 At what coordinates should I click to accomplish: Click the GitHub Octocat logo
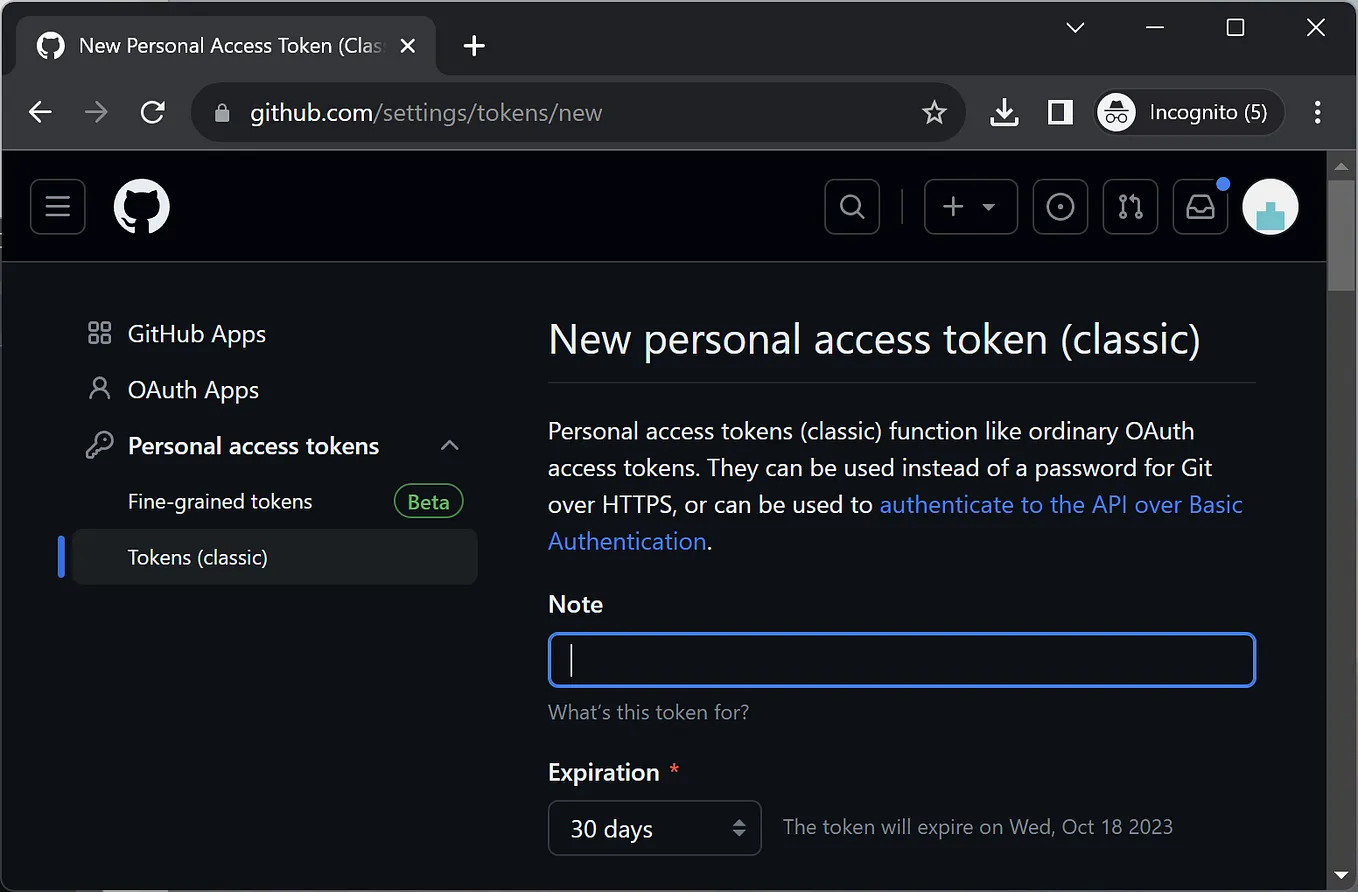pyautogui.click(x=142, y=207)
